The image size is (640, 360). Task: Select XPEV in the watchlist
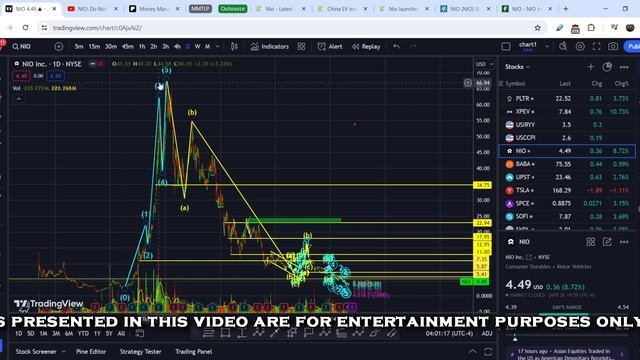567,111
